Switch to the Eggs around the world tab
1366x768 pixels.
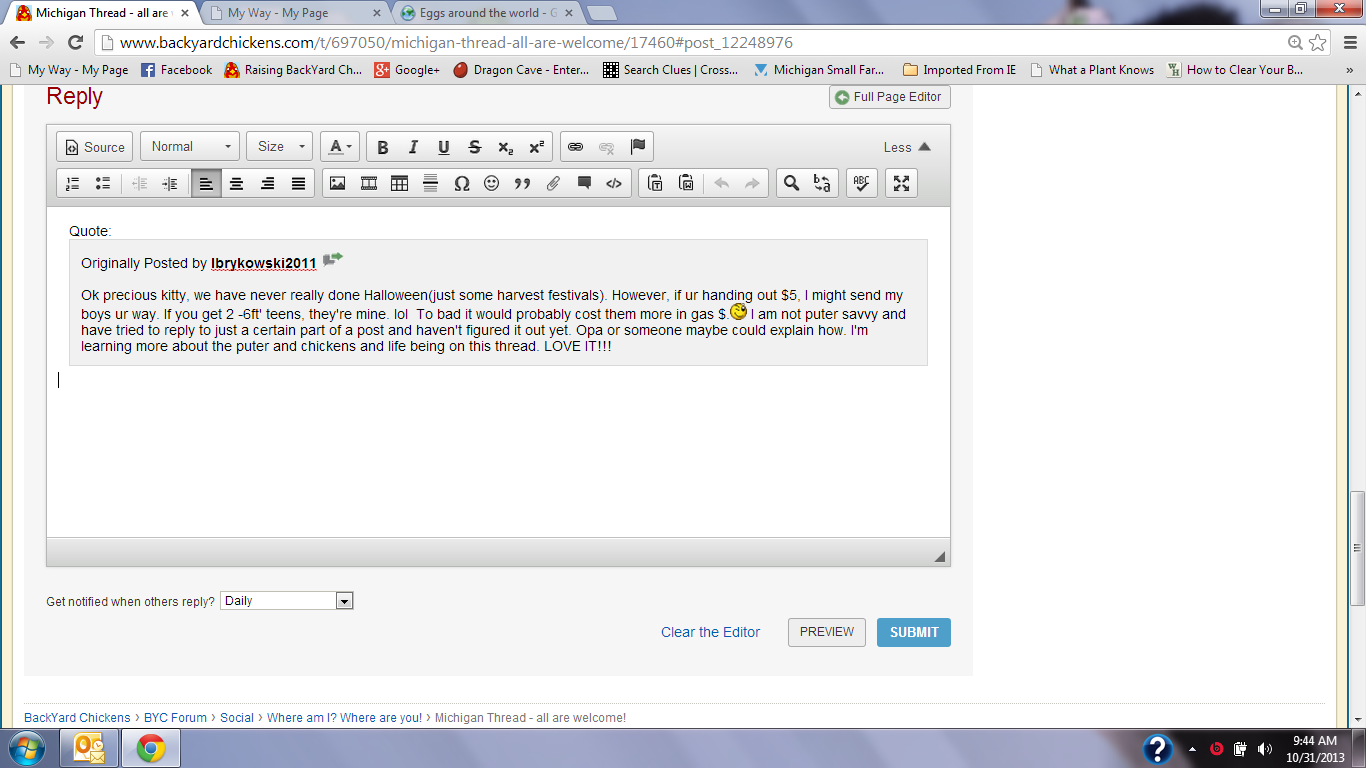pos(487,13)
